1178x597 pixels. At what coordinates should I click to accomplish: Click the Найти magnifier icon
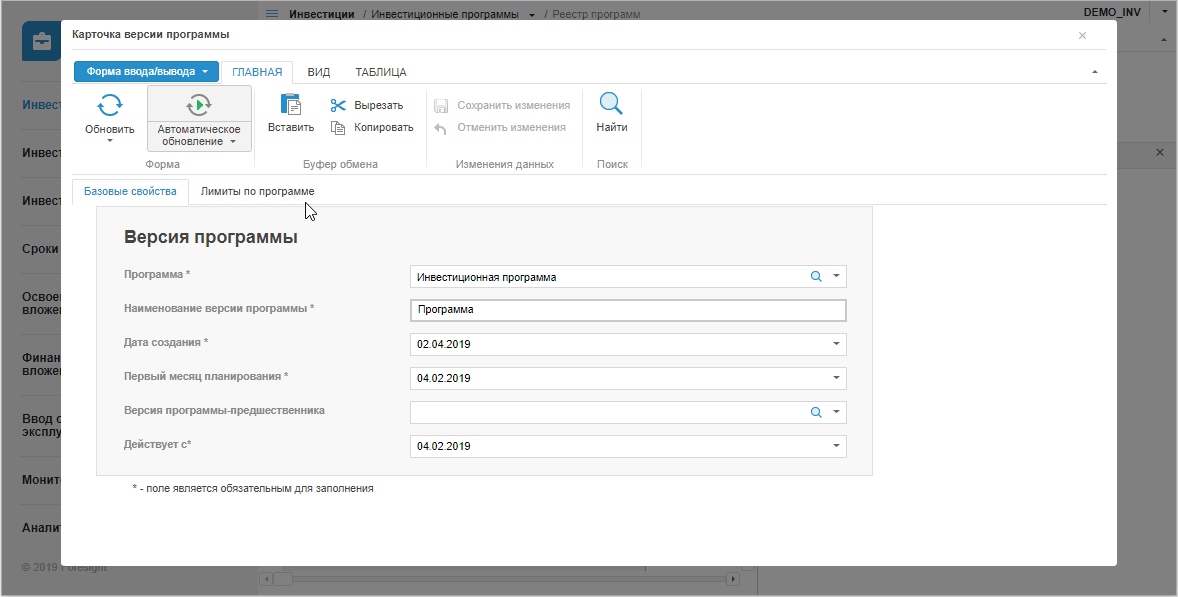611,104
